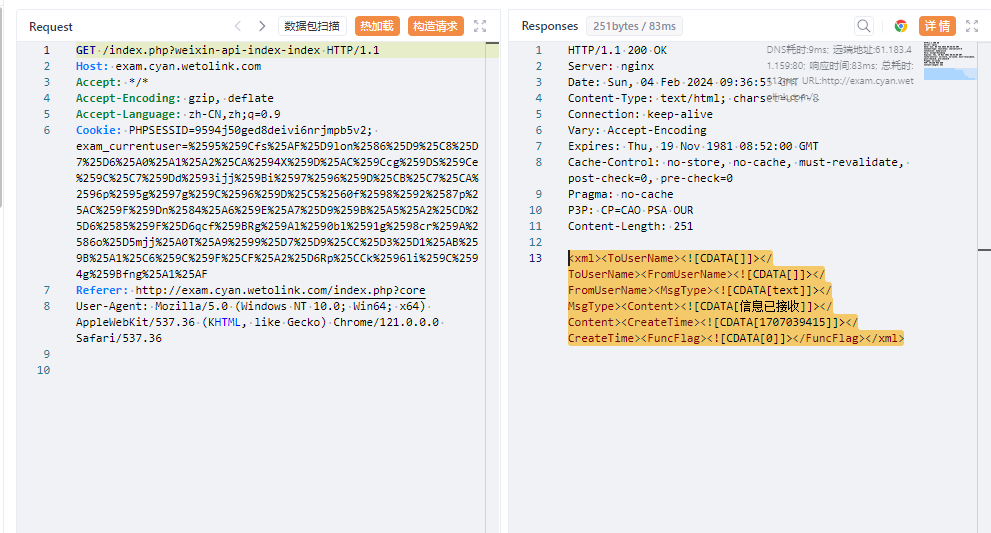Screen dimensions: 991x533
Task: Click the Content-Length: 251 response header
Action: 630,226
